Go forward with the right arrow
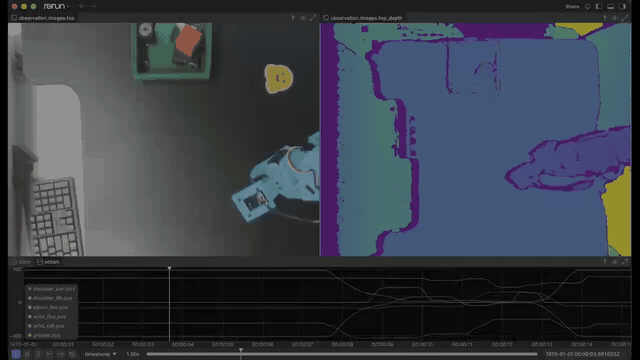Screen dimensions: 640x360 [x=93, y=6]
